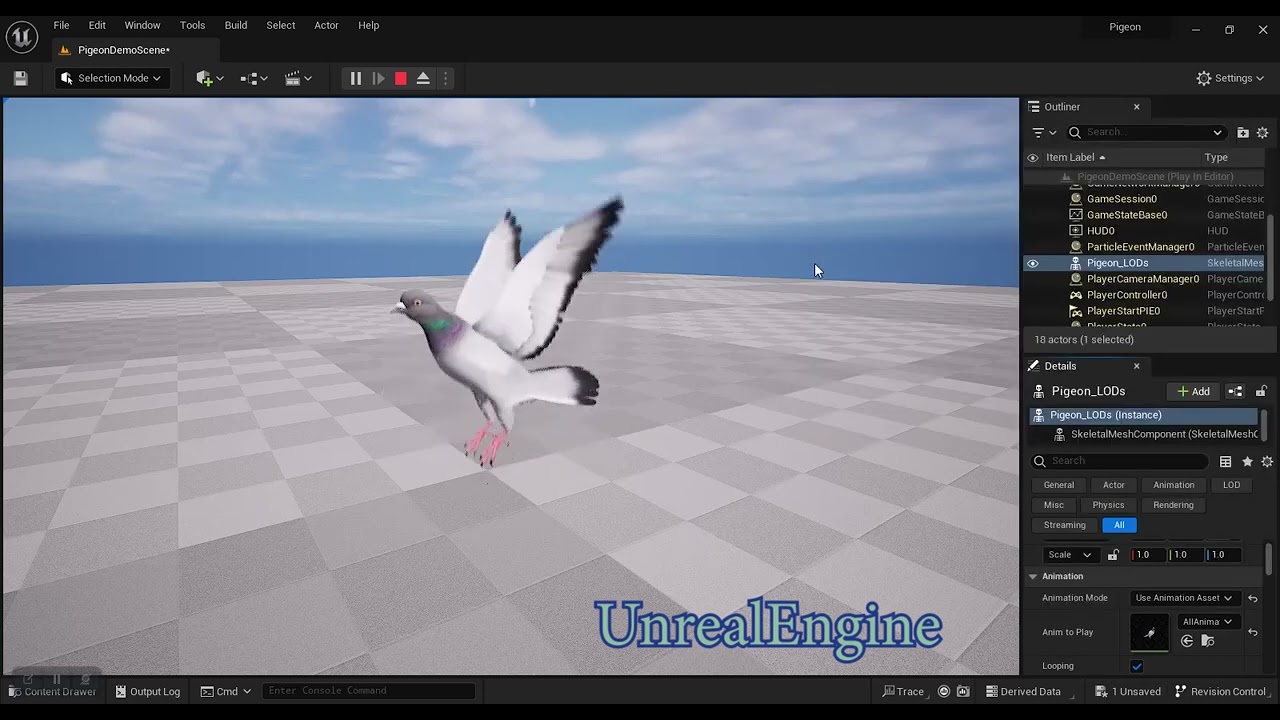Toggle the visibility column eye header
Screen dimensions: 1280x720
pyautogui.click(x=1033, y=157)
